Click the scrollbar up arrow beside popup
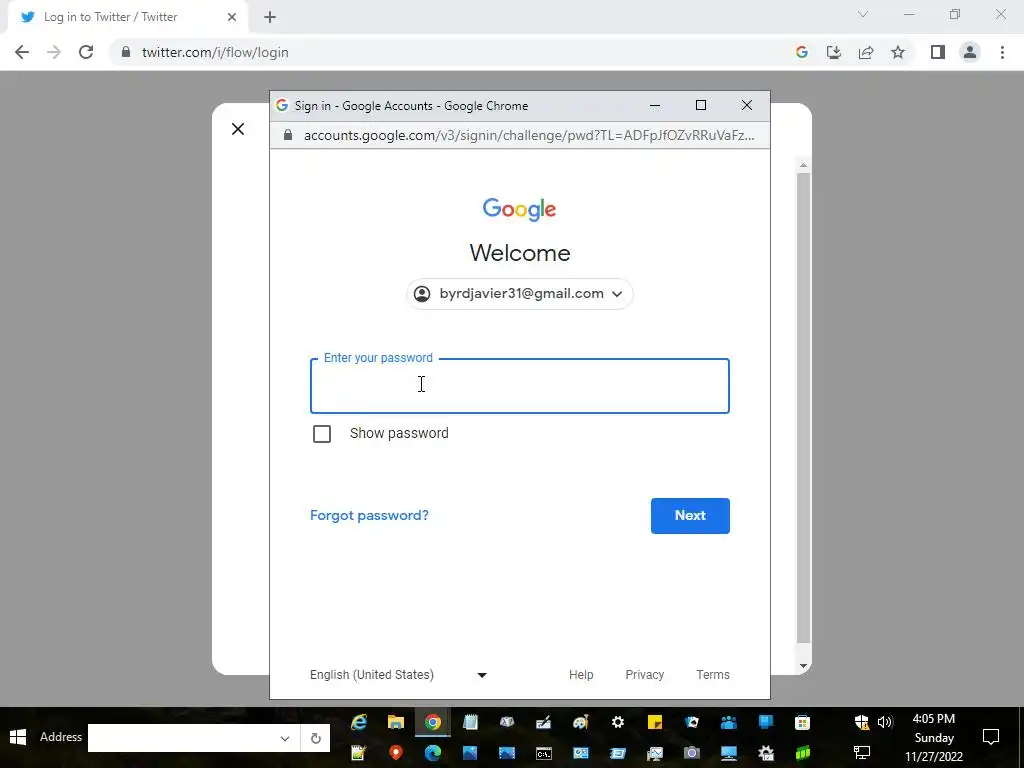 point(803,165)
